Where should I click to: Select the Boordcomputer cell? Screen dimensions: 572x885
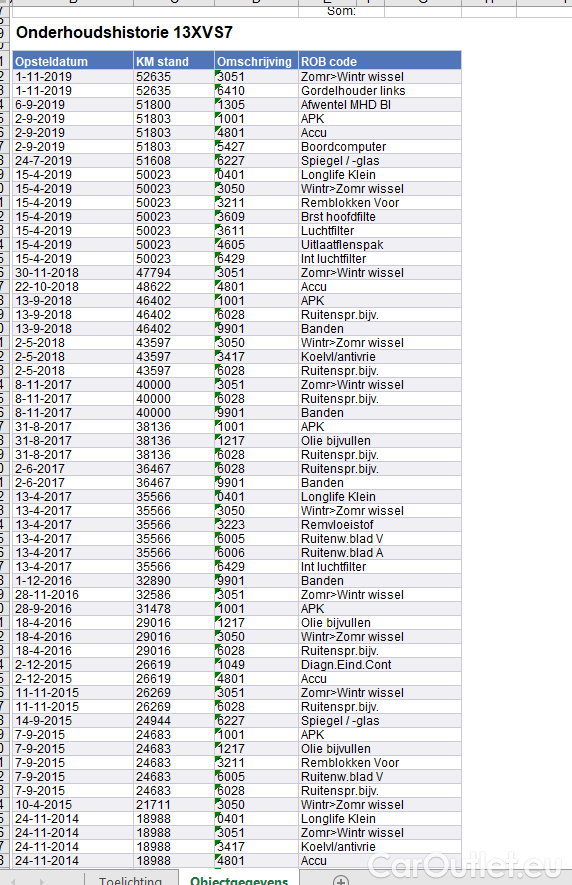click(379, 147)
